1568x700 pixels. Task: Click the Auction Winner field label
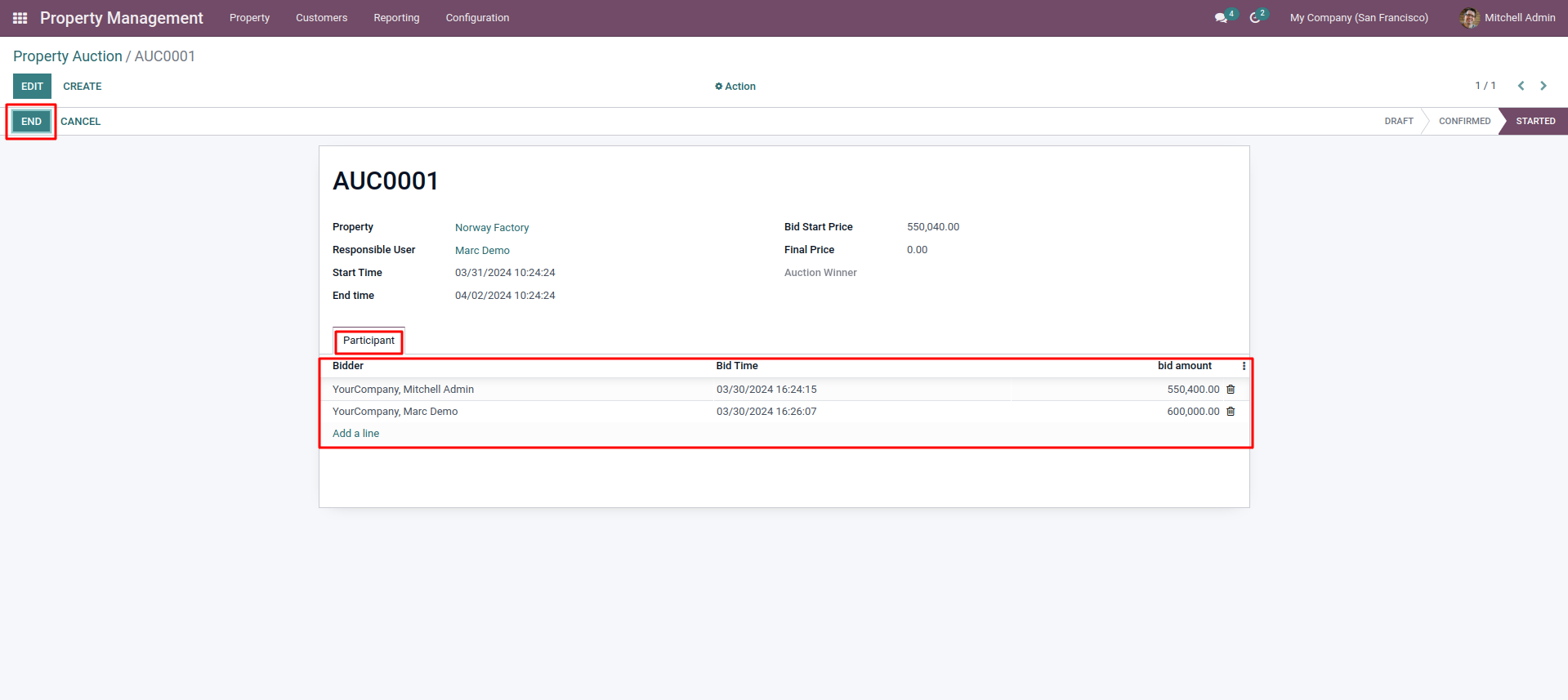pos(820,273)
